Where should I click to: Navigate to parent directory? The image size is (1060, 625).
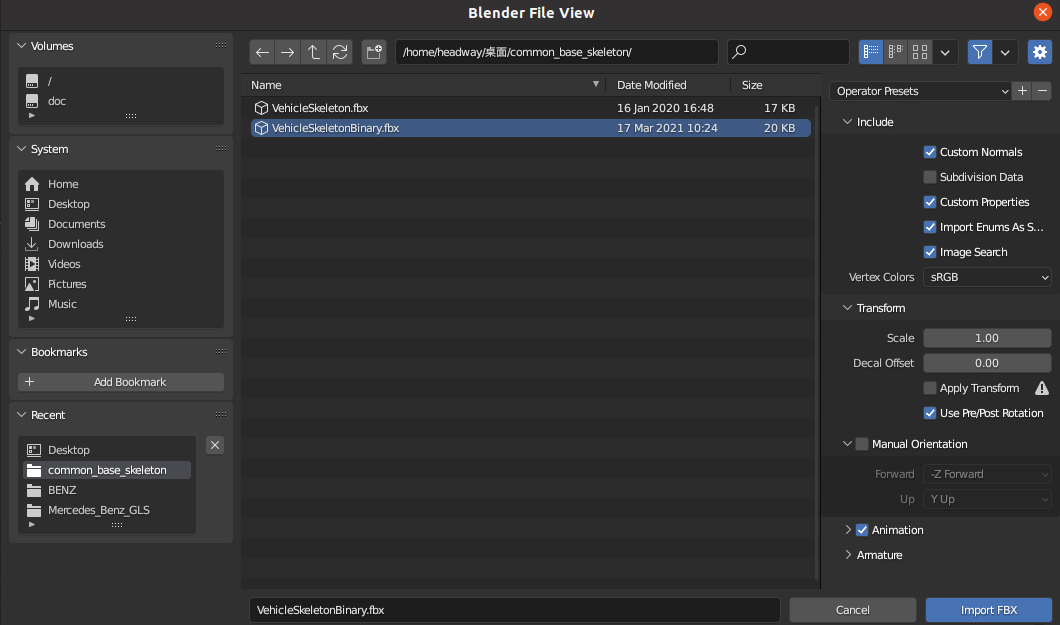tap(314, 52)
